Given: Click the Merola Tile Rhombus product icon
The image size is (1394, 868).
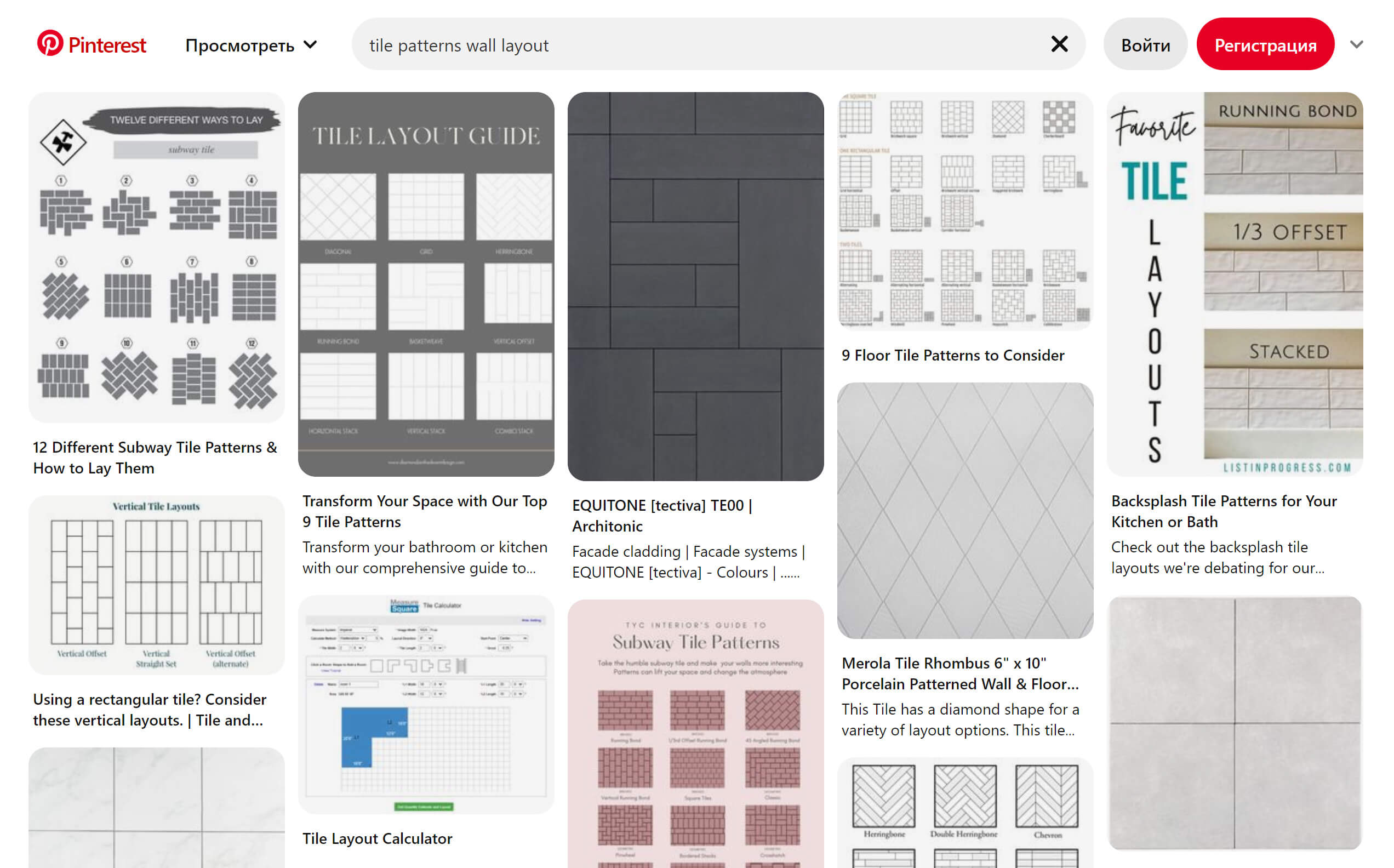Looking at the screenshot, I should [963, 510].
